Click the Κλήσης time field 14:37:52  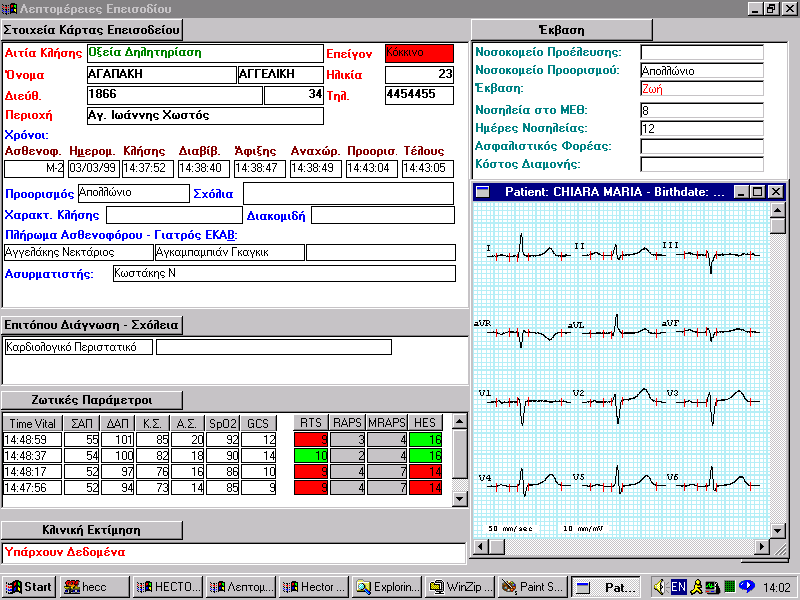(x=148, y=168)
